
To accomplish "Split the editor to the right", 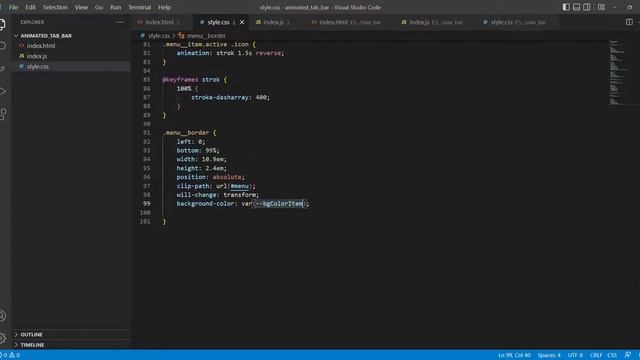I will point(629,22).
